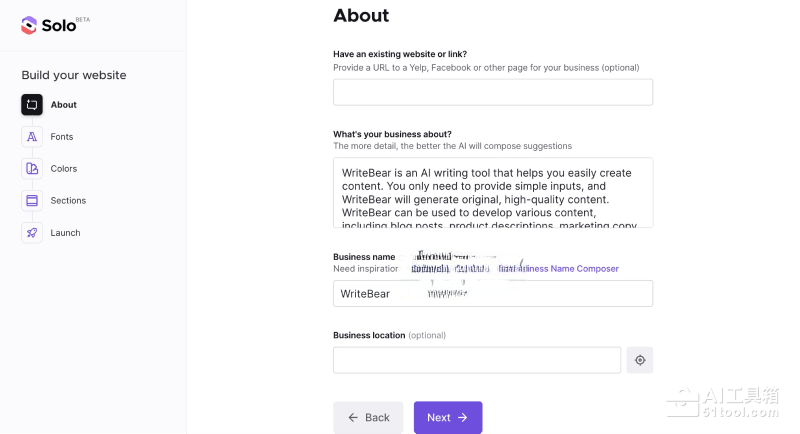
Task: Click the Fonts step icon
Action: (32, 137)
